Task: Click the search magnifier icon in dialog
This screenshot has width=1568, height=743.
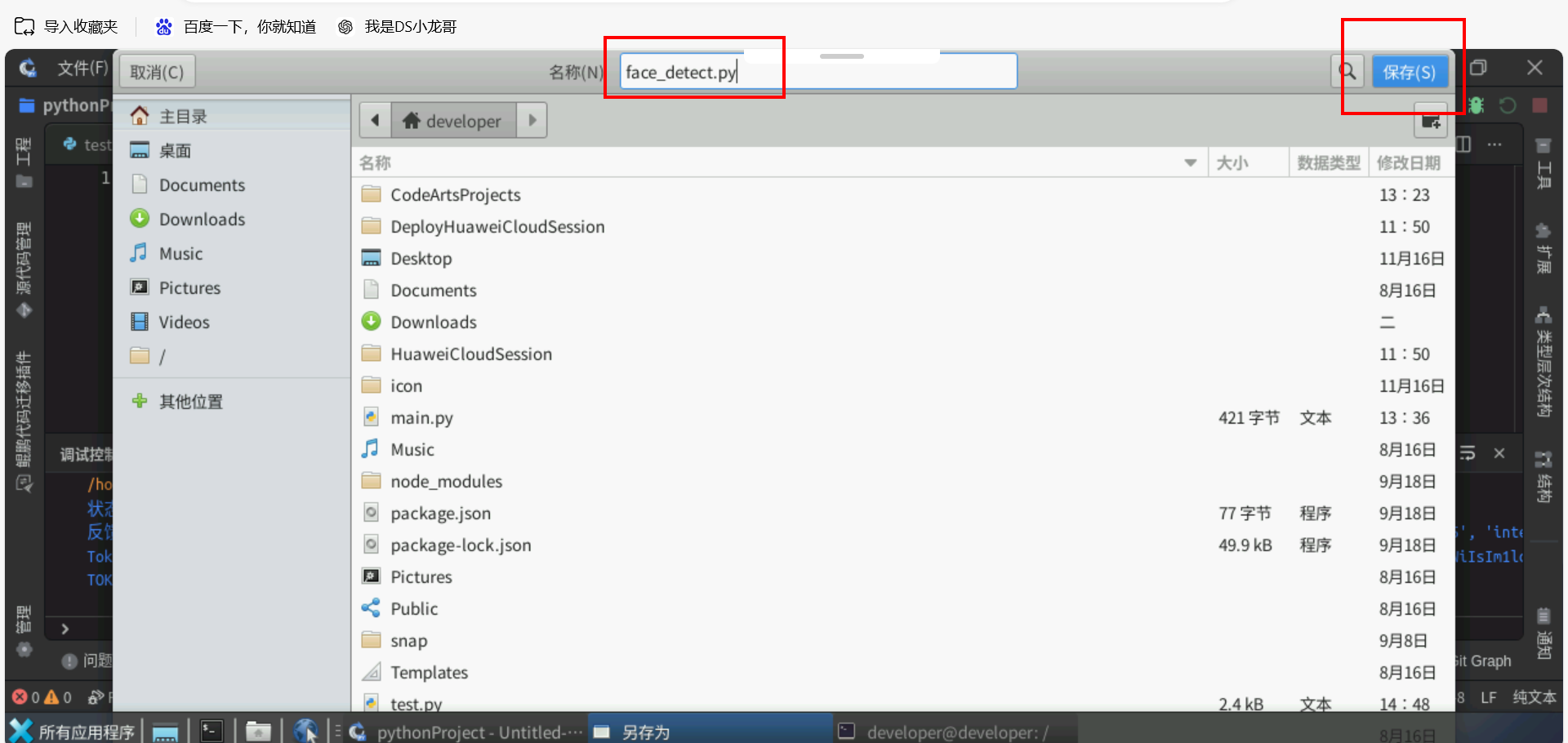Action: [1347, 72]
